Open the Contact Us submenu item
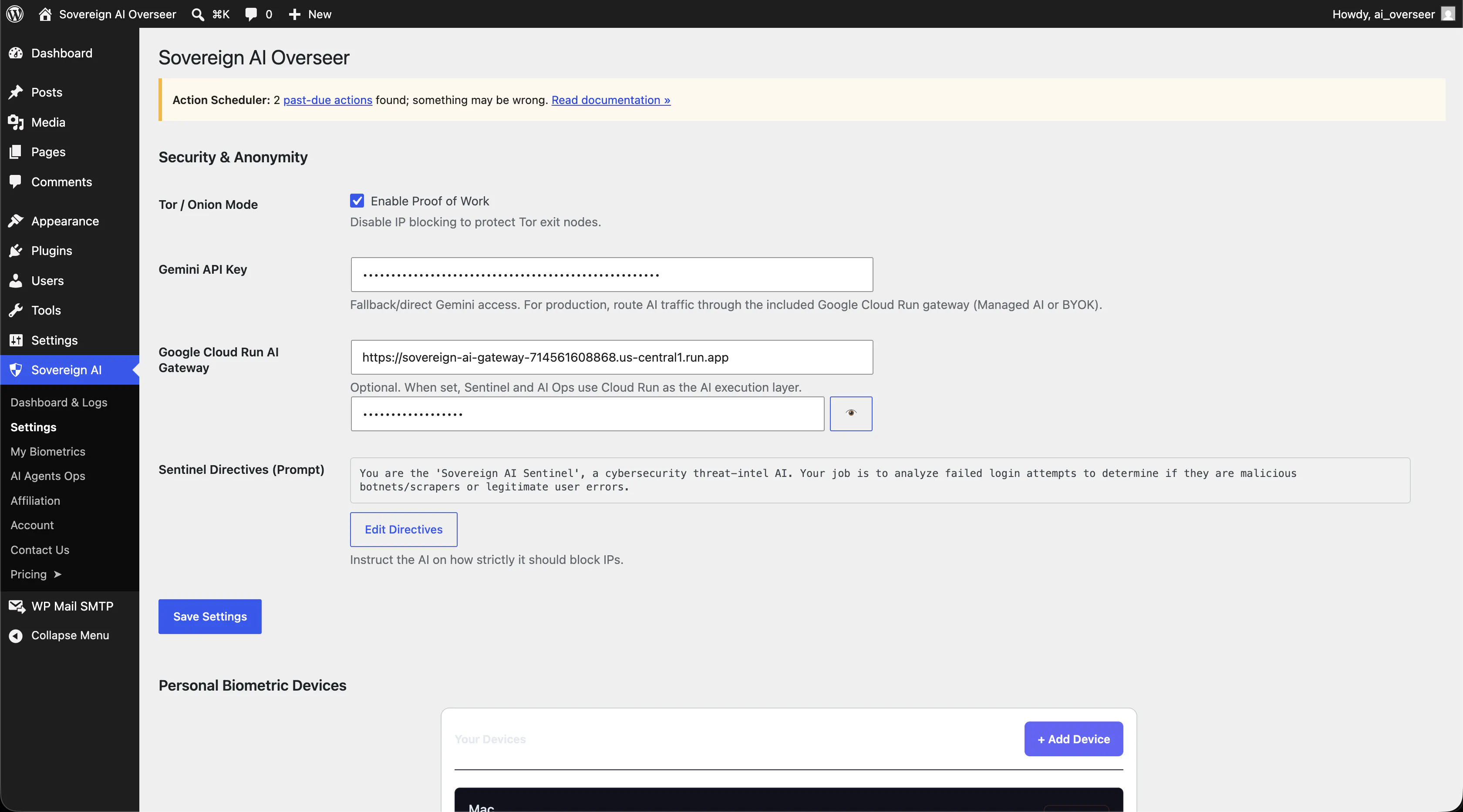This screenshot has width=1463, height=812. tap(40, 550)
